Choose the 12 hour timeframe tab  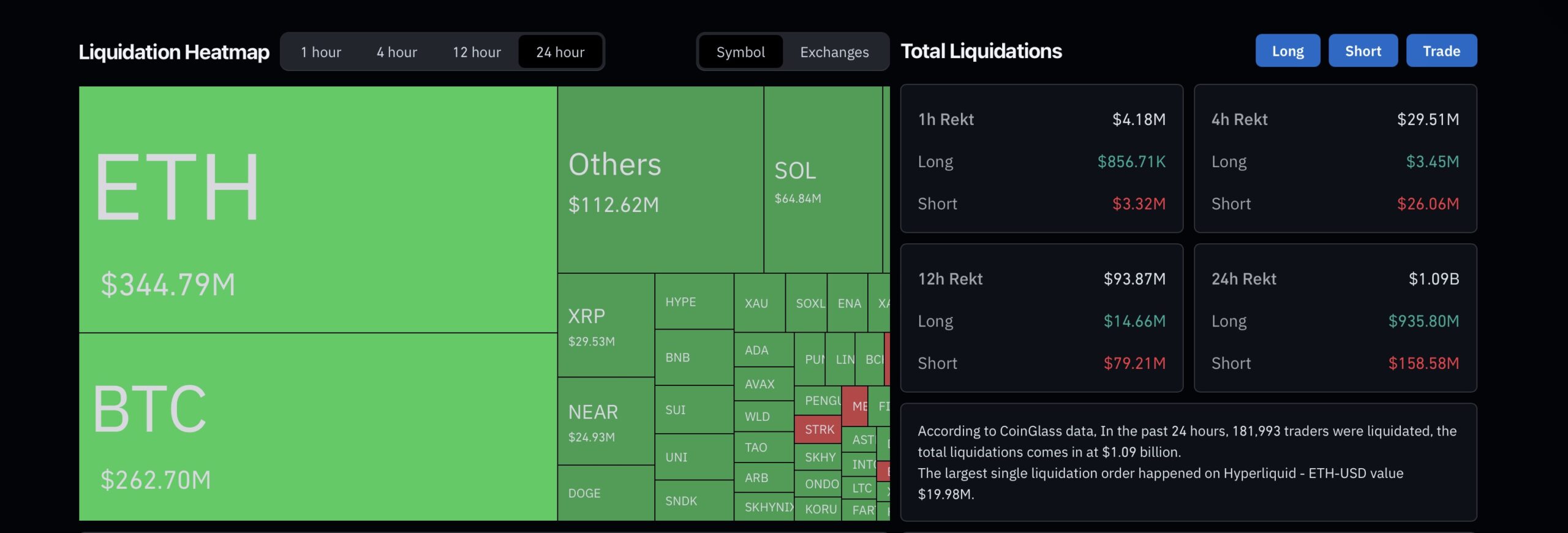477,52
